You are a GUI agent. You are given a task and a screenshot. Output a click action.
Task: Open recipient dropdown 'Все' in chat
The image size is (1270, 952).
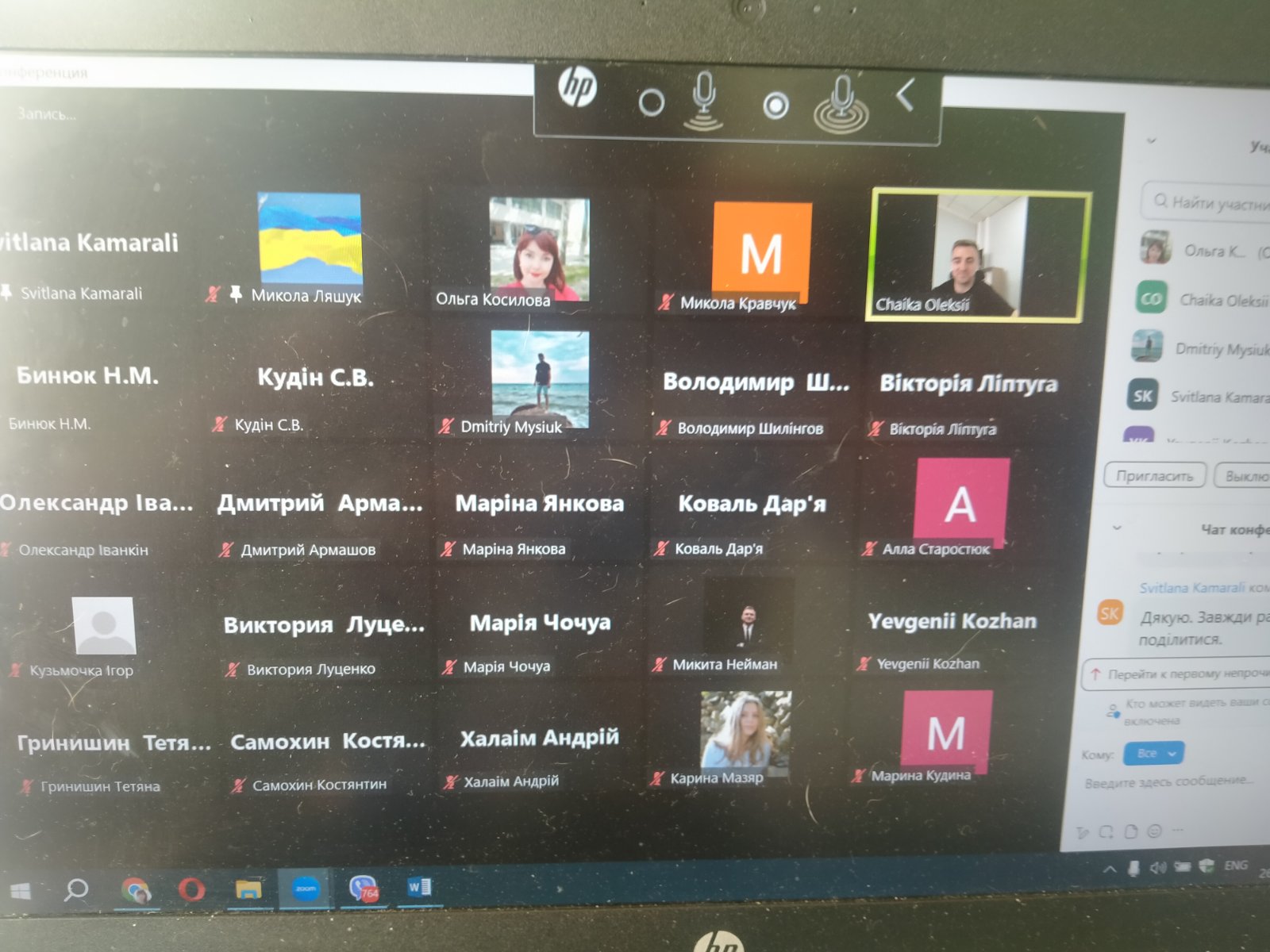(1153, 753)
